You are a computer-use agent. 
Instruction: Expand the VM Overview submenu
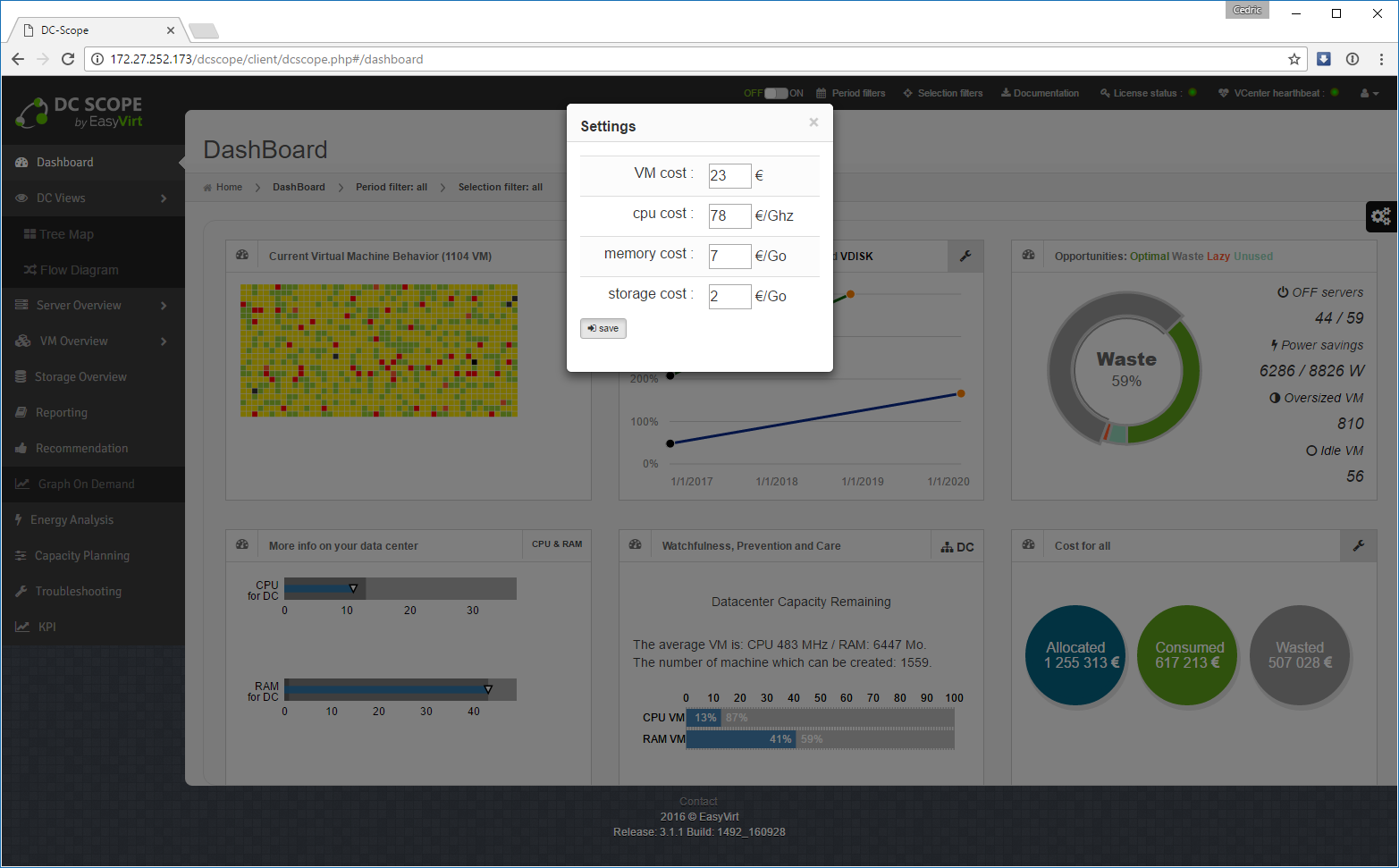point(93,341)
